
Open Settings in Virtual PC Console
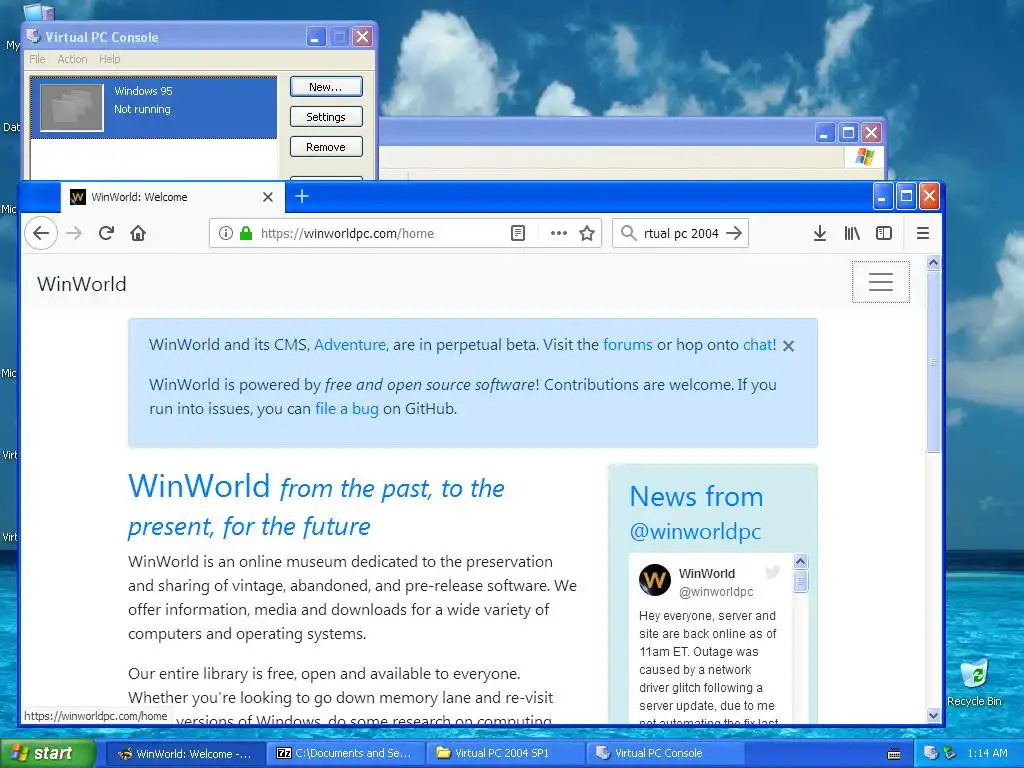tap(326, 117)
